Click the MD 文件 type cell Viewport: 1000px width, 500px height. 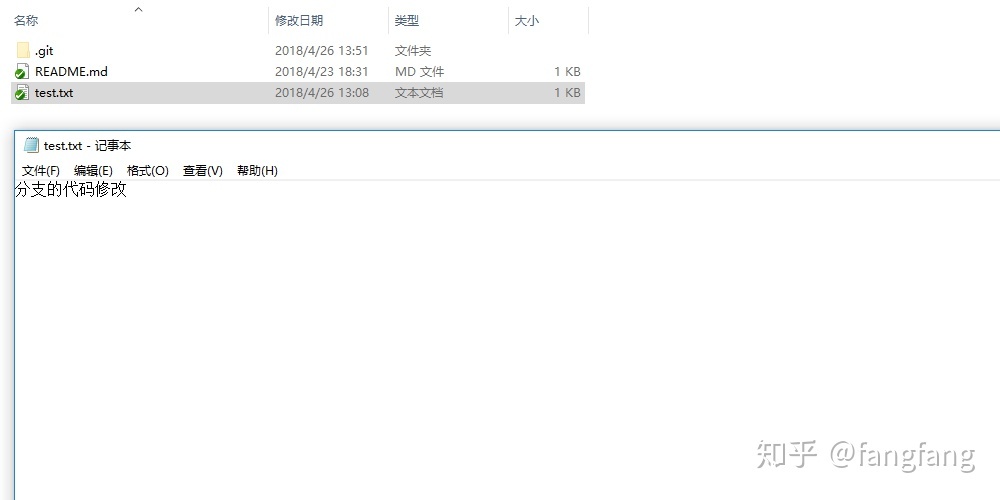coord(419,71)
